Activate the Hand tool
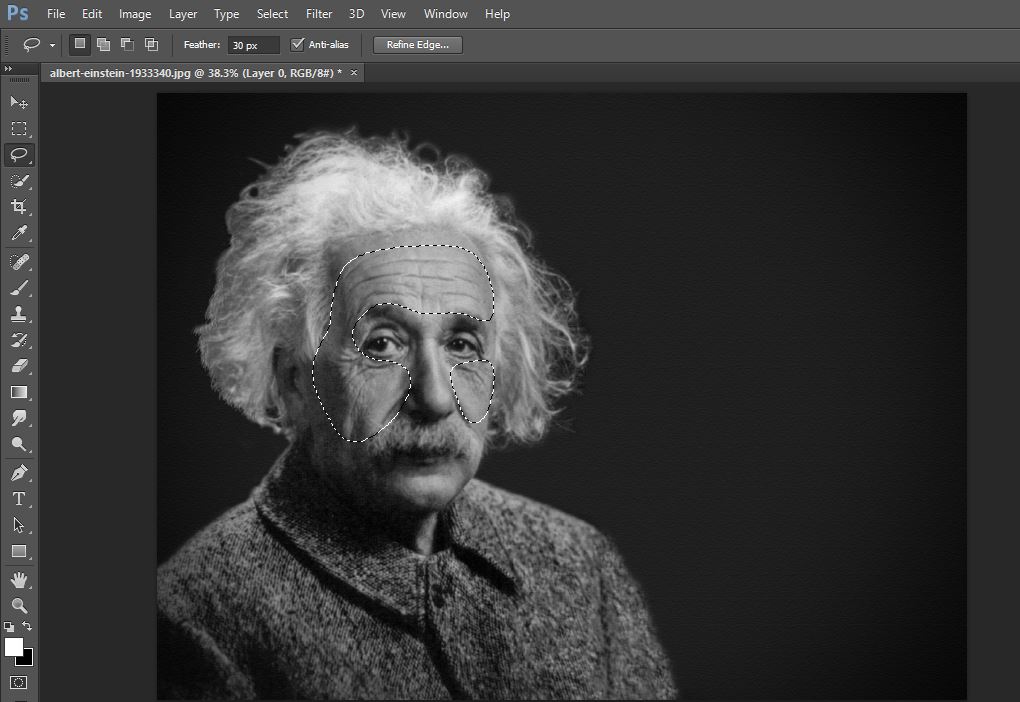Image resolution: width=1020 pixels, height=702 pixels. click(x=19, y=579)
